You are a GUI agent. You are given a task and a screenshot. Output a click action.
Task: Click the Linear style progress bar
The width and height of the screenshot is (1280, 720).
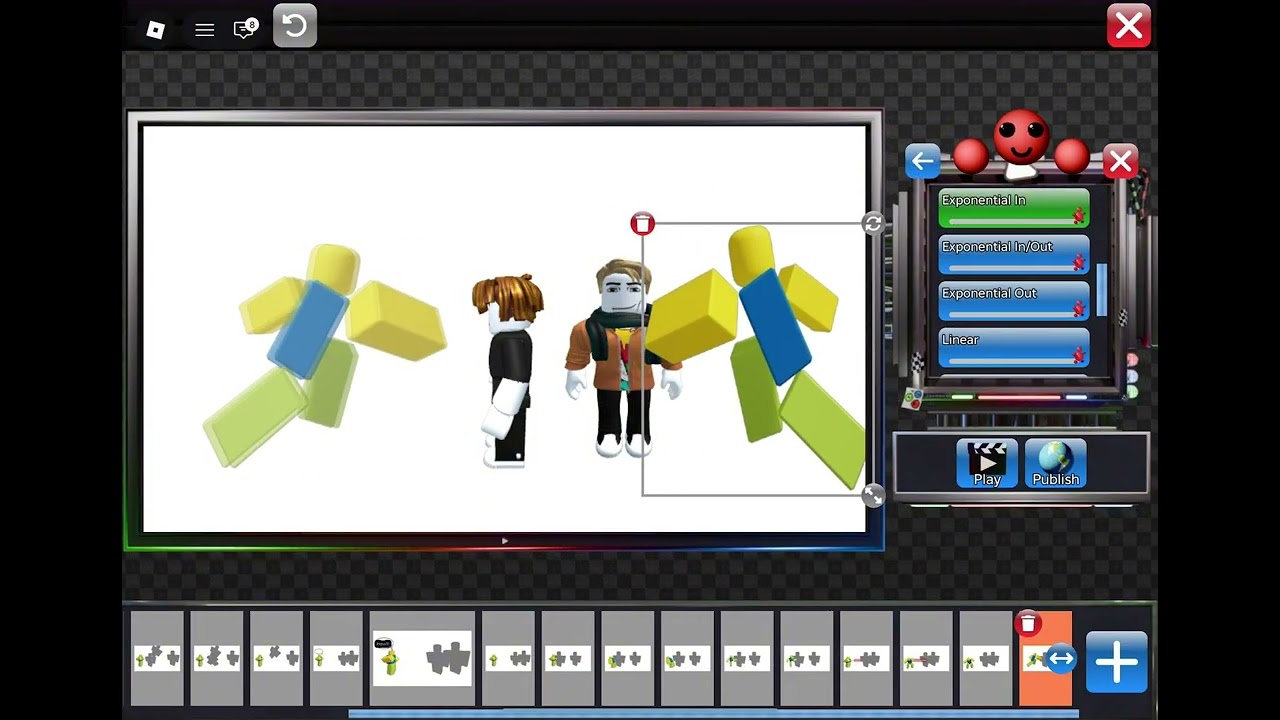pyautogui.click(x=1010, y=360)
